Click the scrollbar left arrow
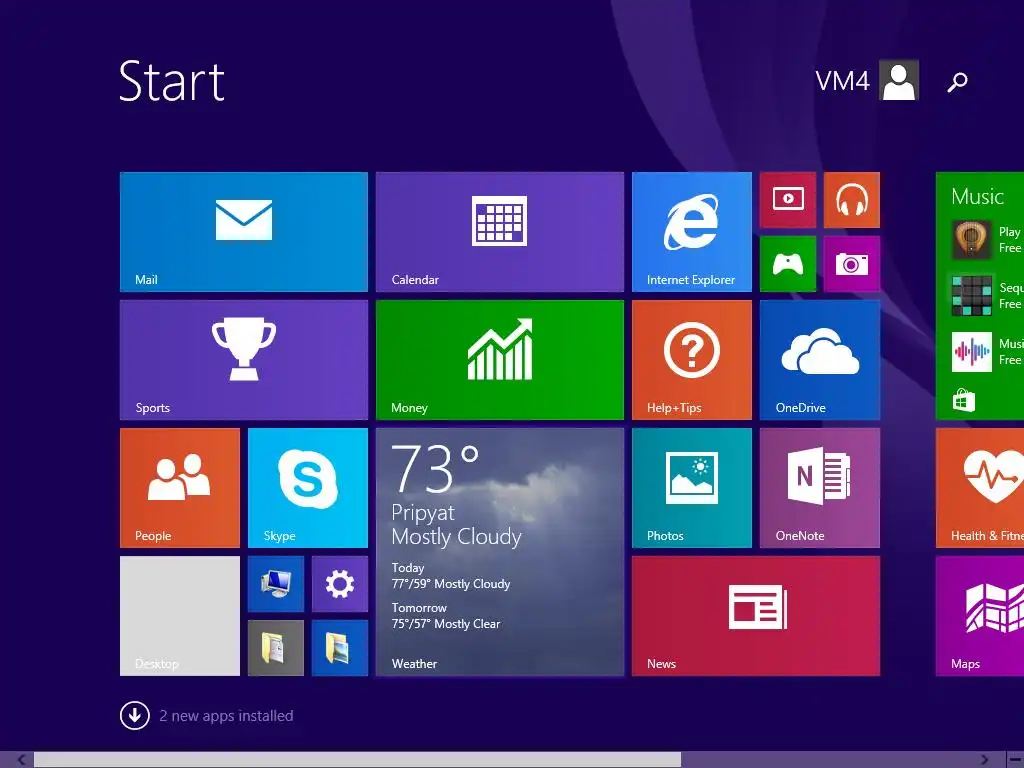This screenshot has width=1024, height=768. tap(21, 760)
